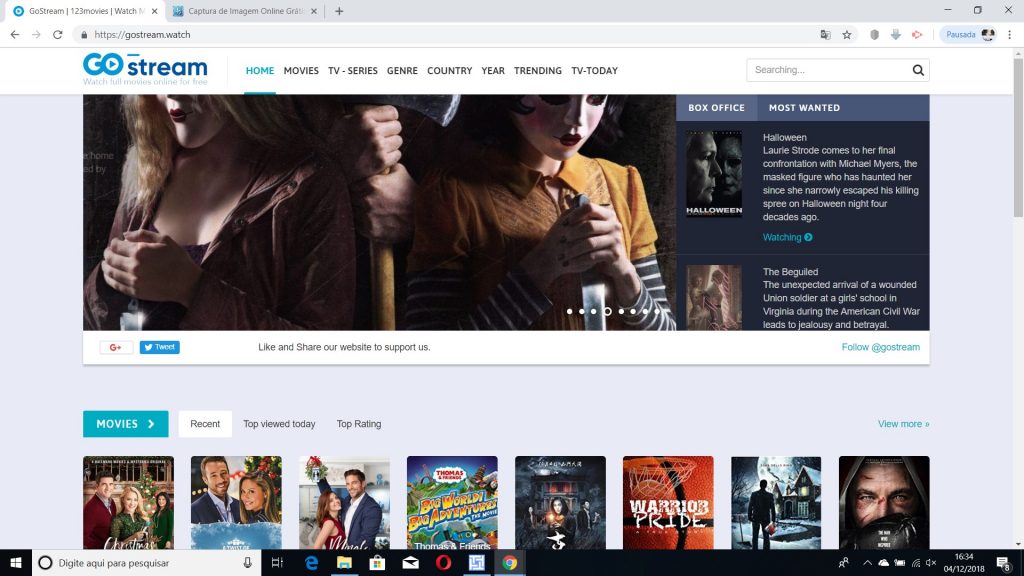
Task: Open the TRENDING navigation item
Action: [x=538, y=70]
